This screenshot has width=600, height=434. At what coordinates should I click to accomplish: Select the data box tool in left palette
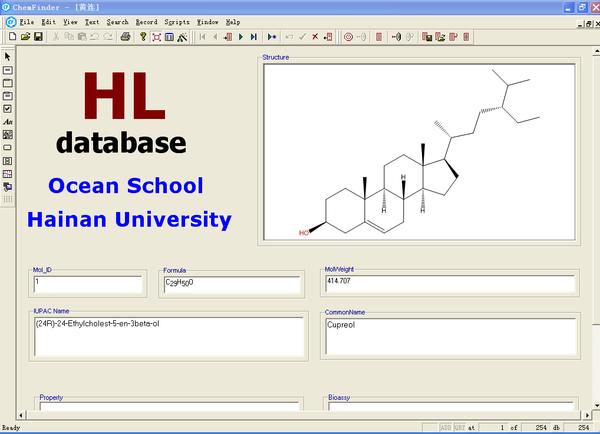8,70
